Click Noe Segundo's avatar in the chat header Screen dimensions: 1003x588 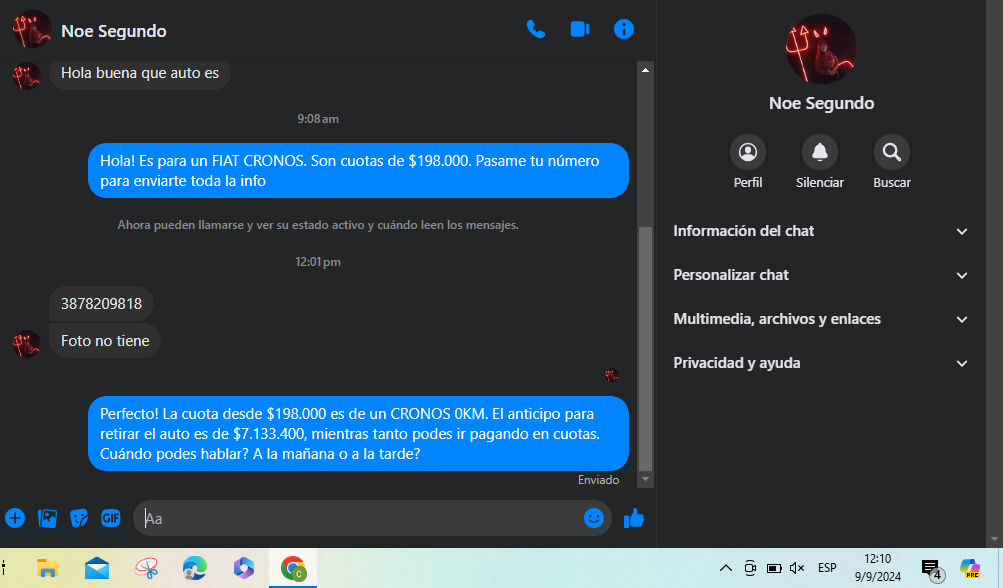coord(31,29)
